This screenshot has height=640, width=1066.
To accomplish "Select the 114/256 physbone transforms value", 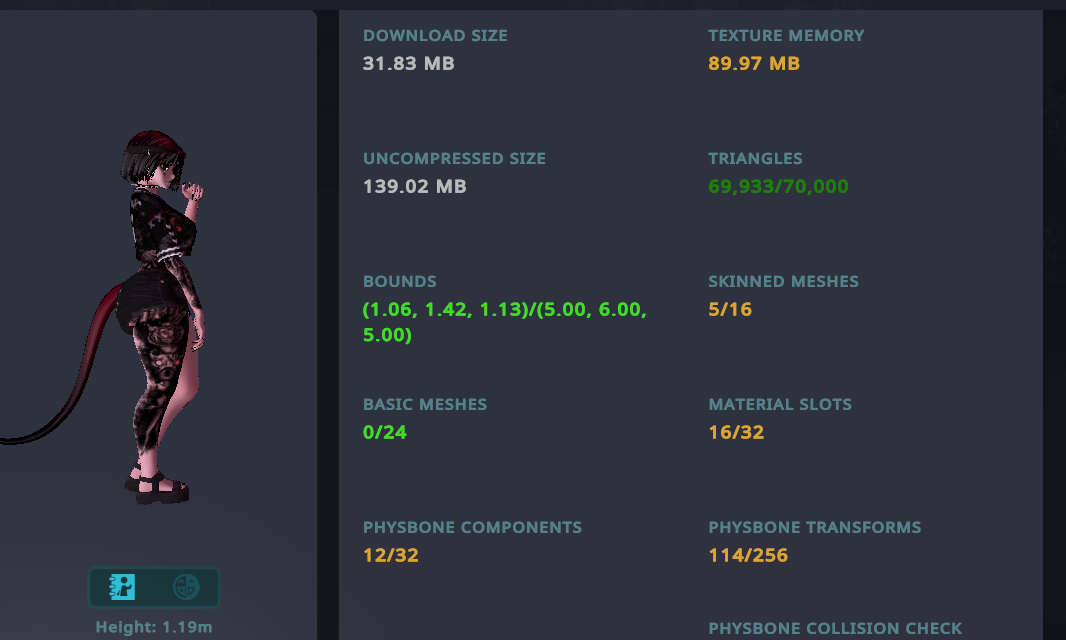I will pyautogui.click(x=748, y=556).
